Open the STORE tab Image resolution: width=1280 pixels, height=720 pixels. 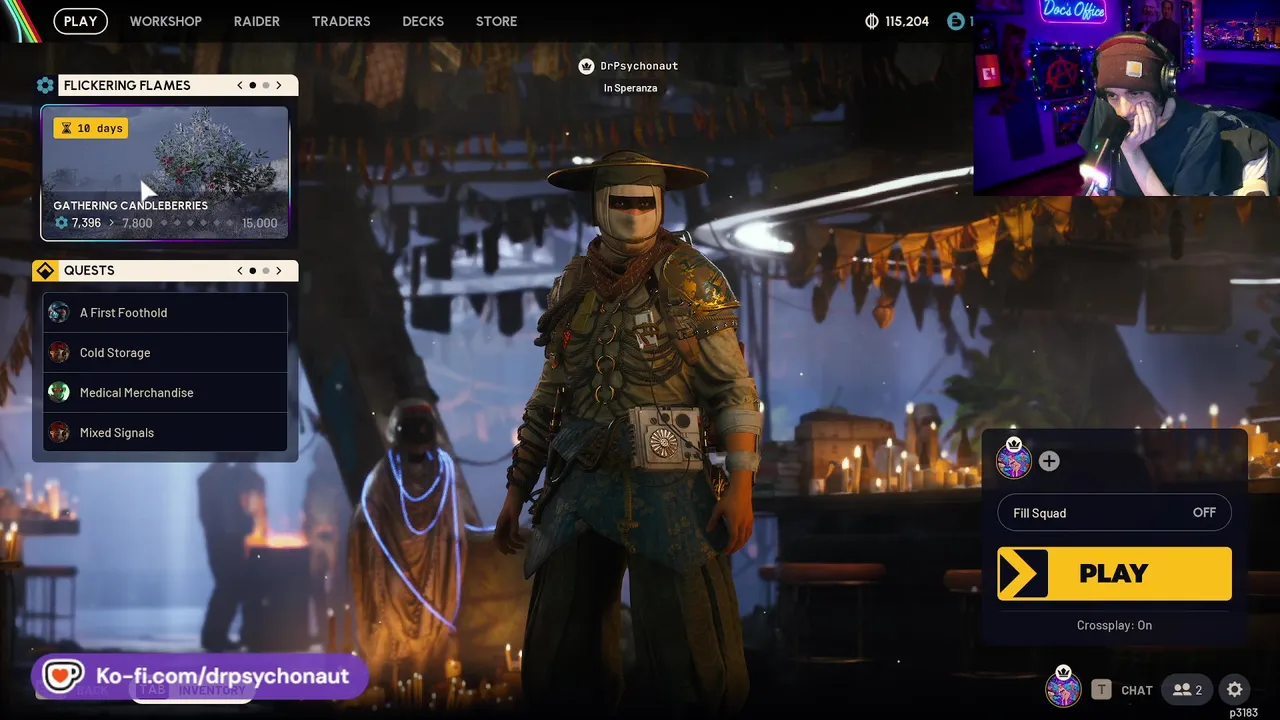point(497,21)
